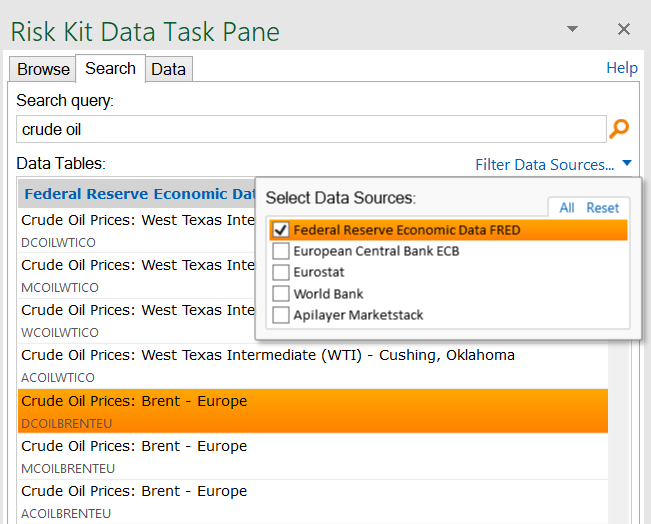Close the Risk Kit Data Task Pane
Screen dimensions: 651x524
click(x=624, y=29)
